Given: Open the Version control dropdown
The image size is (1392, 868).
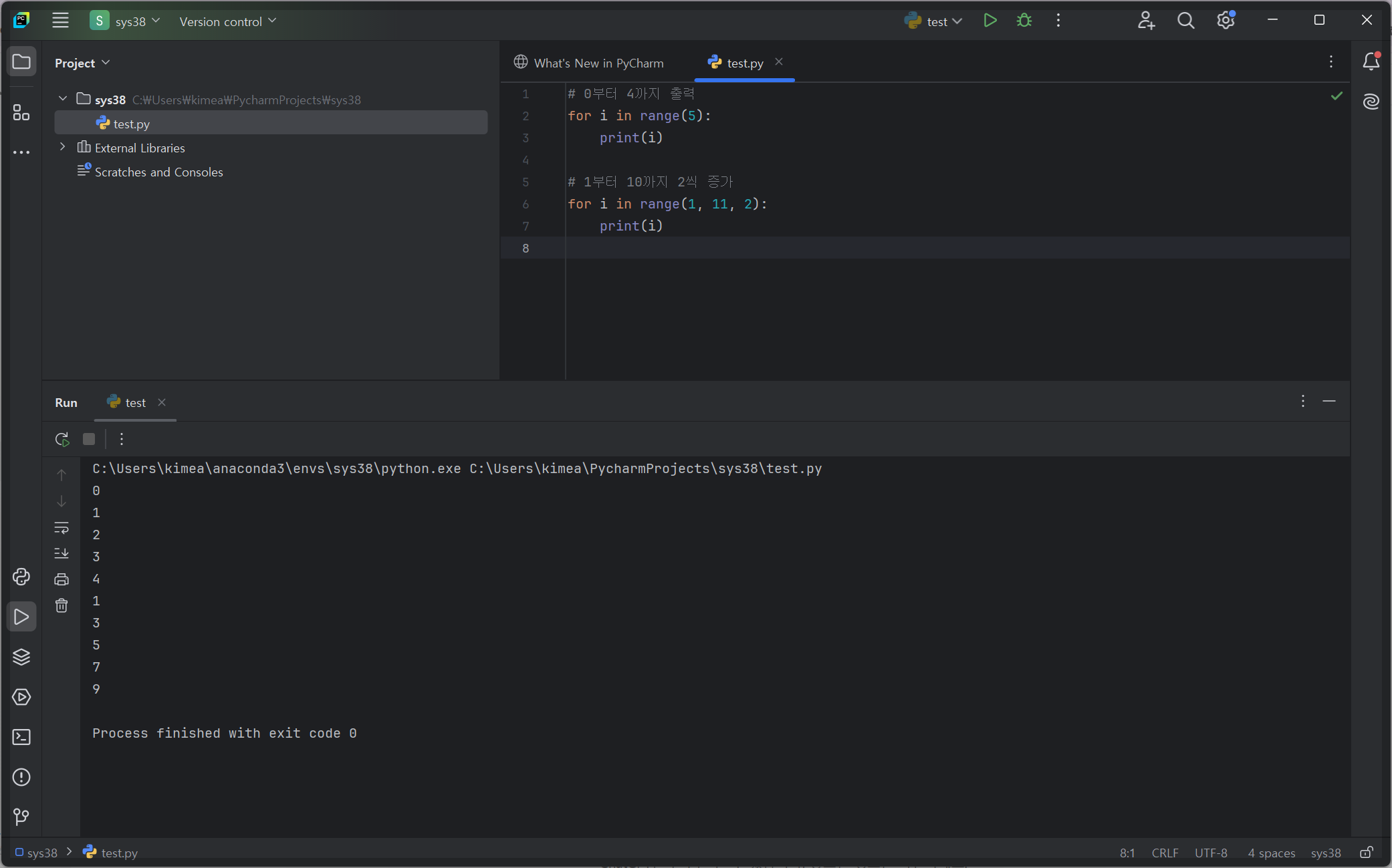Looking at the screenshot, I should (x=227, y=21).
